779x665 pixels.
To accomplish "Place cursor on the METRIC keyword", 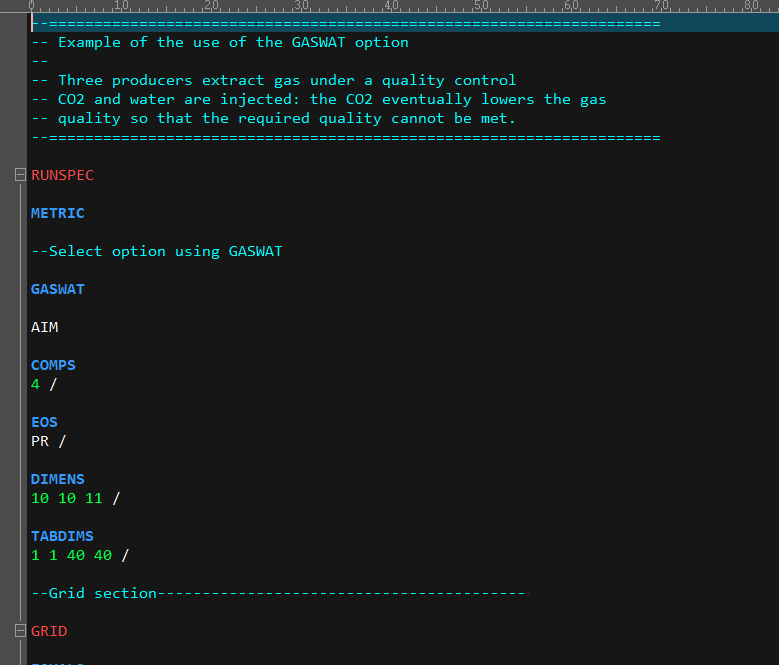I will (x=57, y=213).
